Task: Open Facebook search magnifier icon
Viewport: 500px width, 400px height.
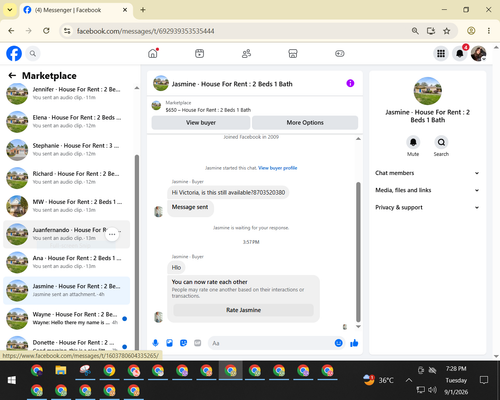Action: pos(33,53)
